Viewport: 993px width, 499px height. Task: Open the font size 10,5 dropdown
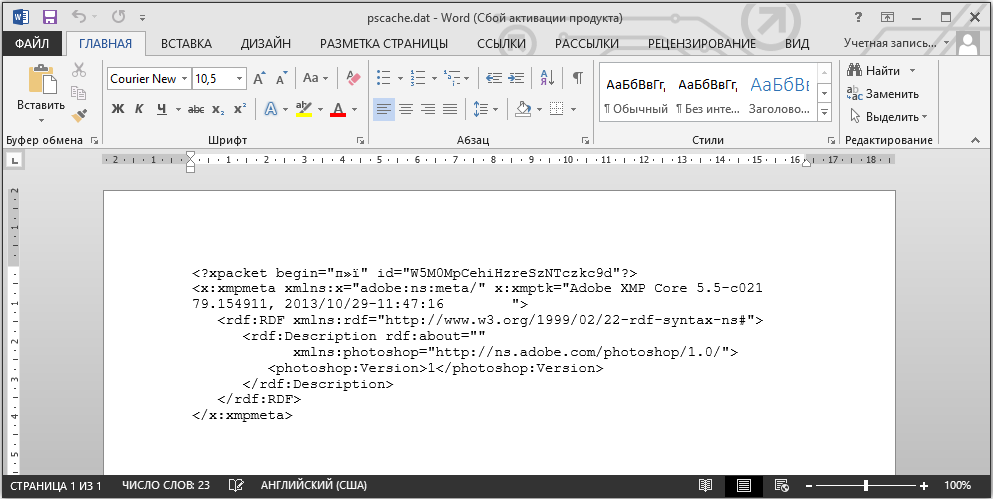tap(239, 79)
